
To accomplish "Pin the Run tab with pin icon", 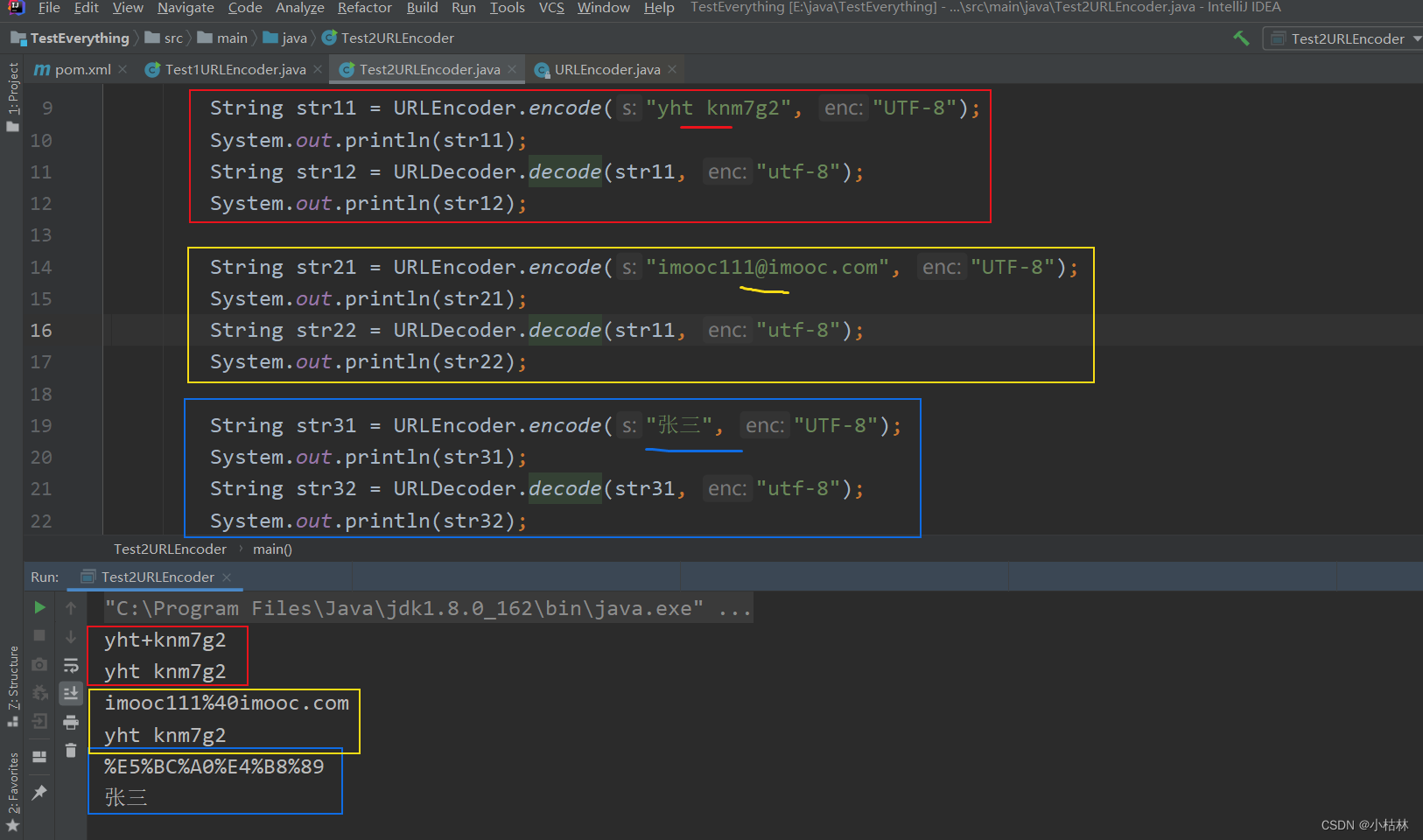I will [x=39, y=792].
